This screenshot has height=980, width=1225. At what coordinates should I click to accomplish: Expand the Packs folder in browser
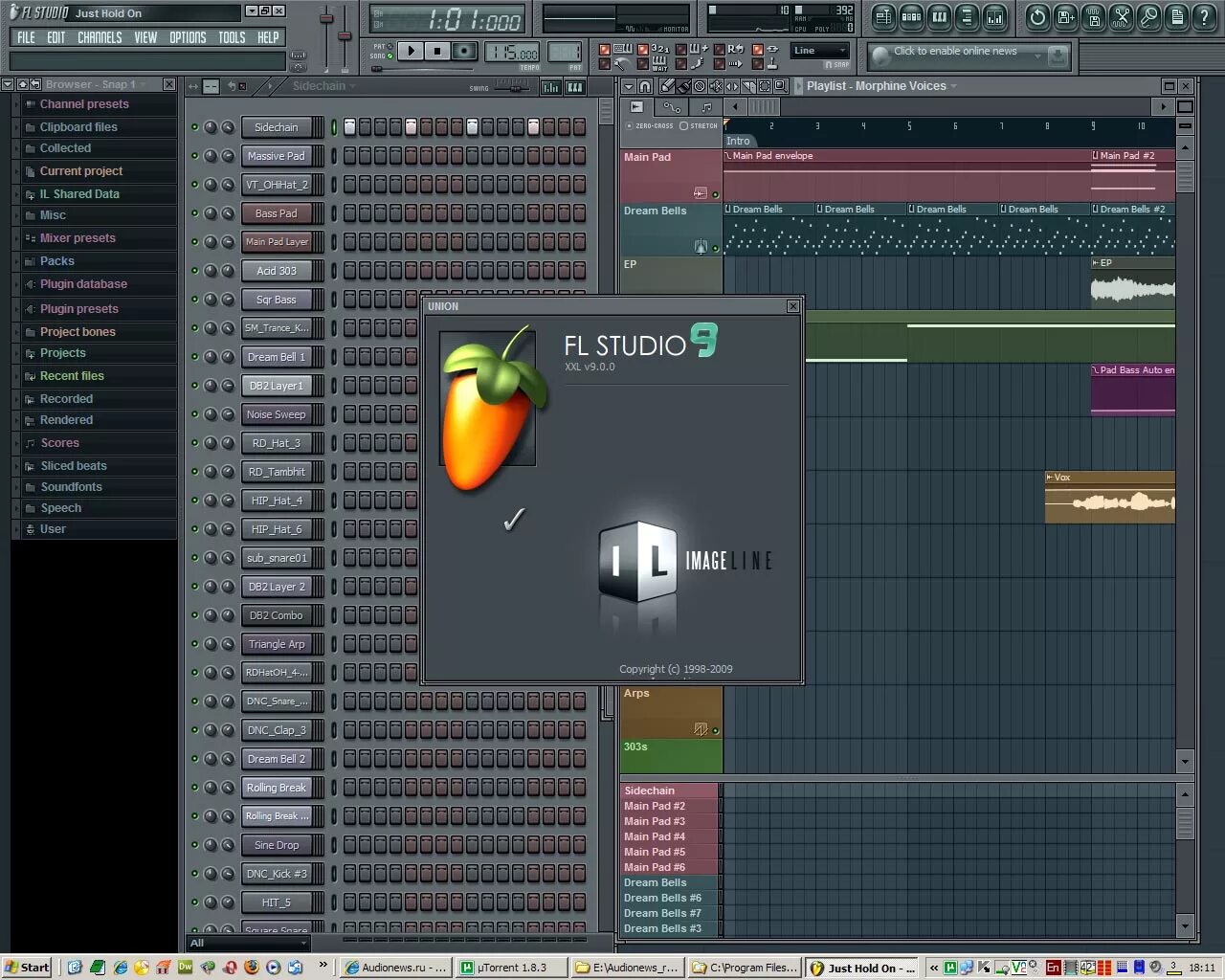pos(94,261)
